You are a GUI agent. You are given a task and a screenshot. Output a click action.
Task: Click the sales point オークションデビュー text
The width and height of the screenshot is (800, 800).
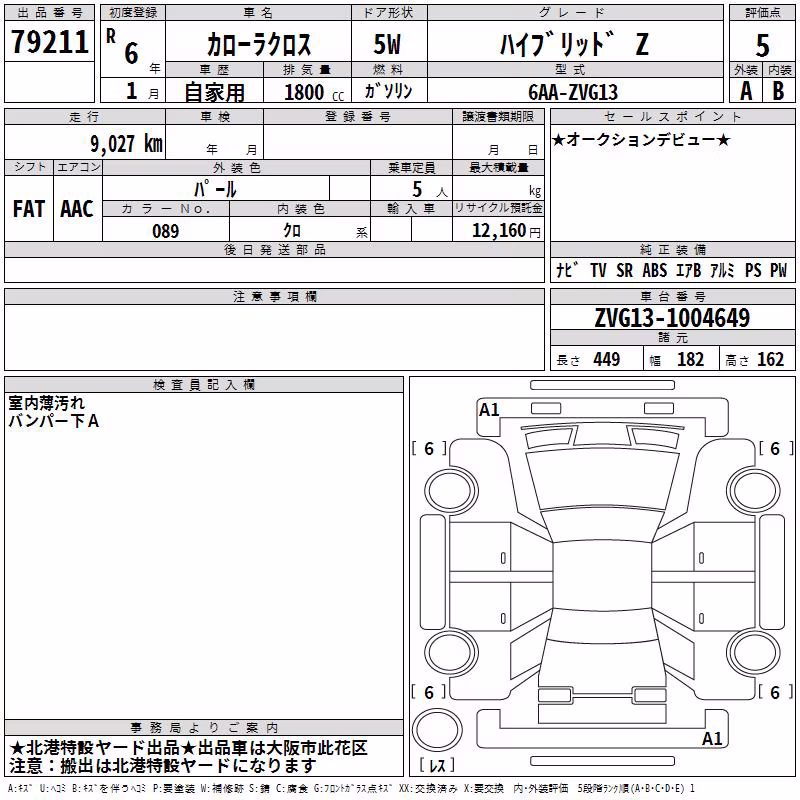pos(641,140)
